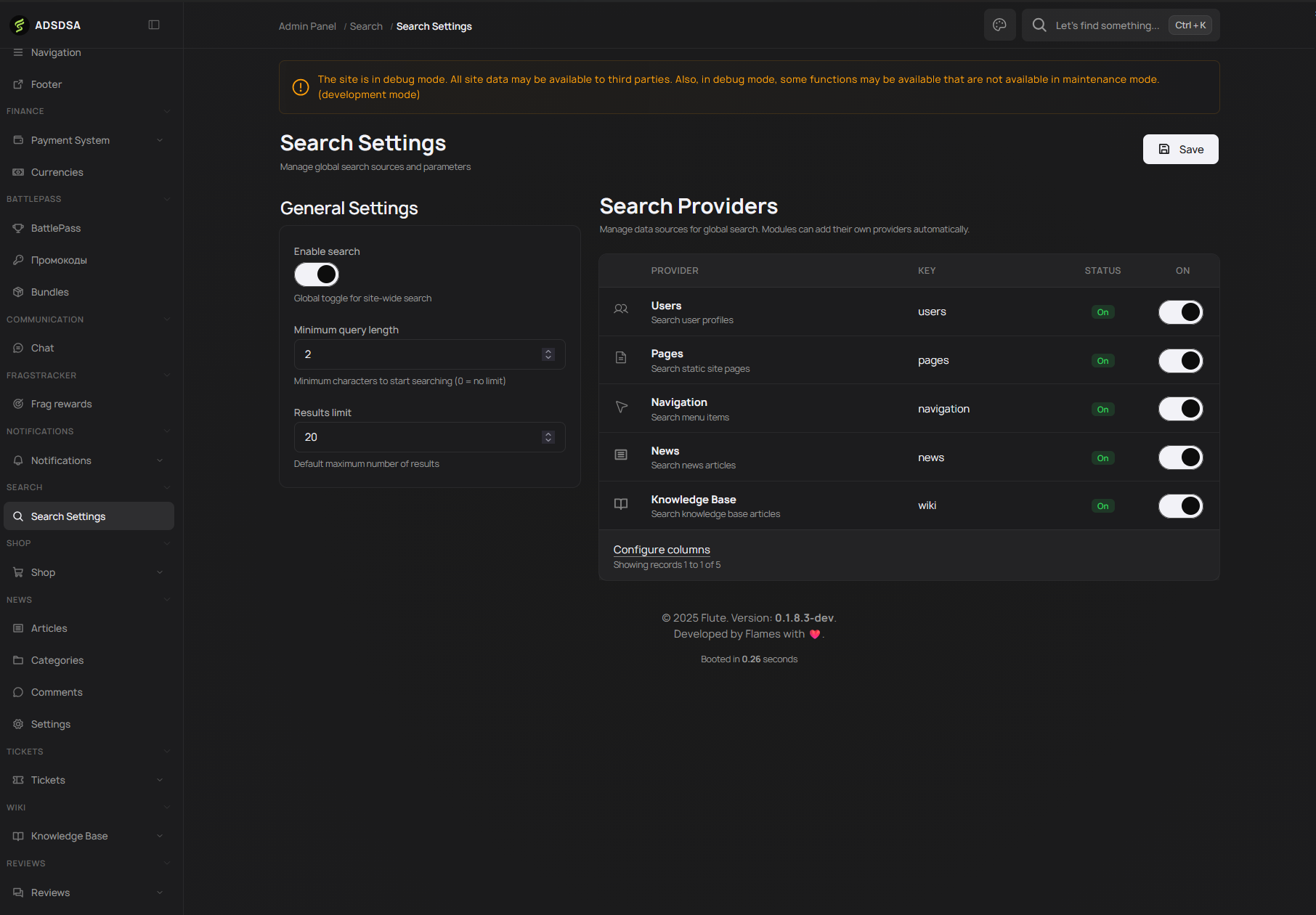Open the Chat icon in sidebar
1316x915 pixels.
(18, 347)
